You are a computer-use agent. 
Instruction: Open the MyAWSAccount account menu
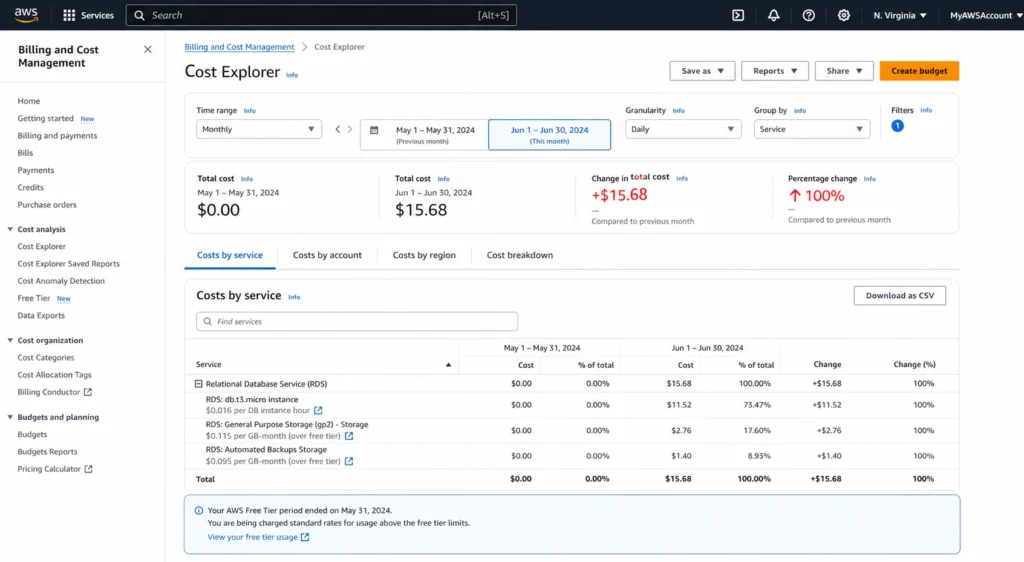[x=985, y=15]
